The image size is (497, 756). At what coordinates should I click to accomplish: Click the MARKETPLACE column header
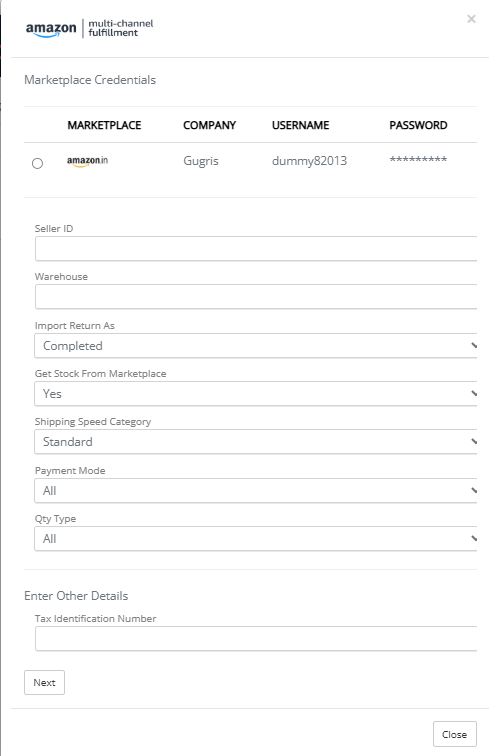104,125
